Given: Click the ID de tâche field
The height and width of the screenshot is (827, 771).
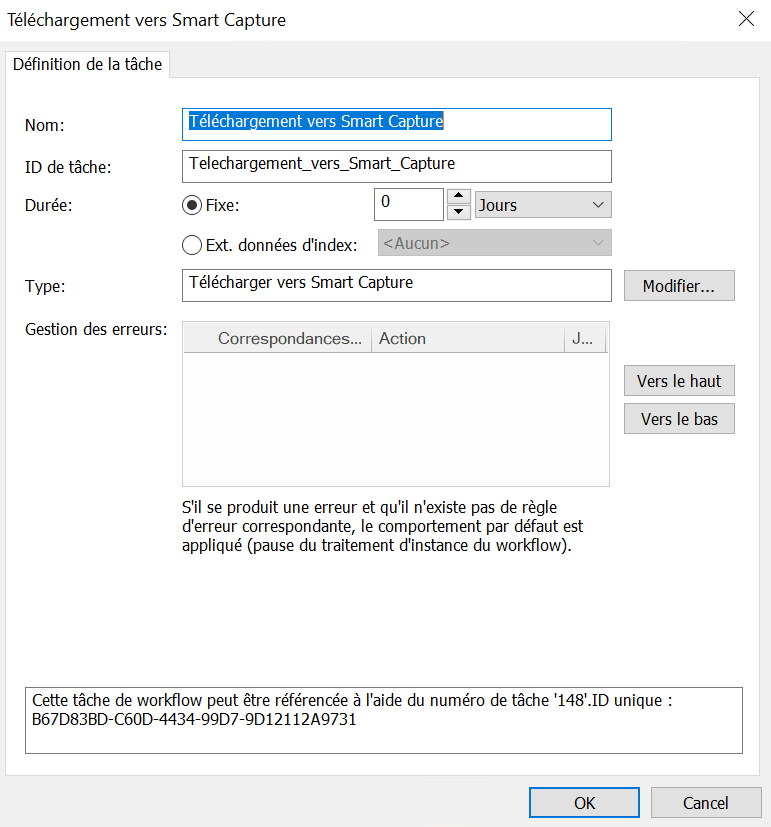Looking at the screenshot, I should tap(397, 167).
